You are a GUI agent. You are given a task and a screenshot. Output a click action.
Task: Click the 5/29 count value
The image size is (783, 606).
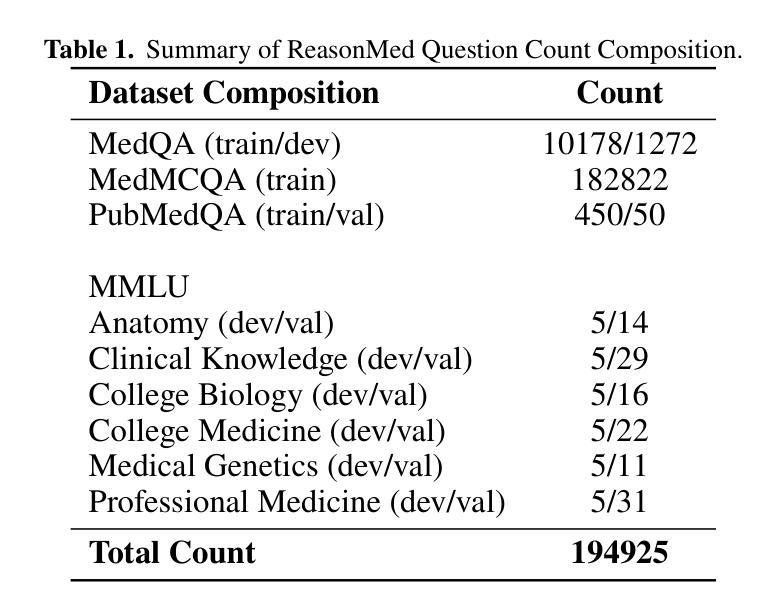tap(619, 358)
